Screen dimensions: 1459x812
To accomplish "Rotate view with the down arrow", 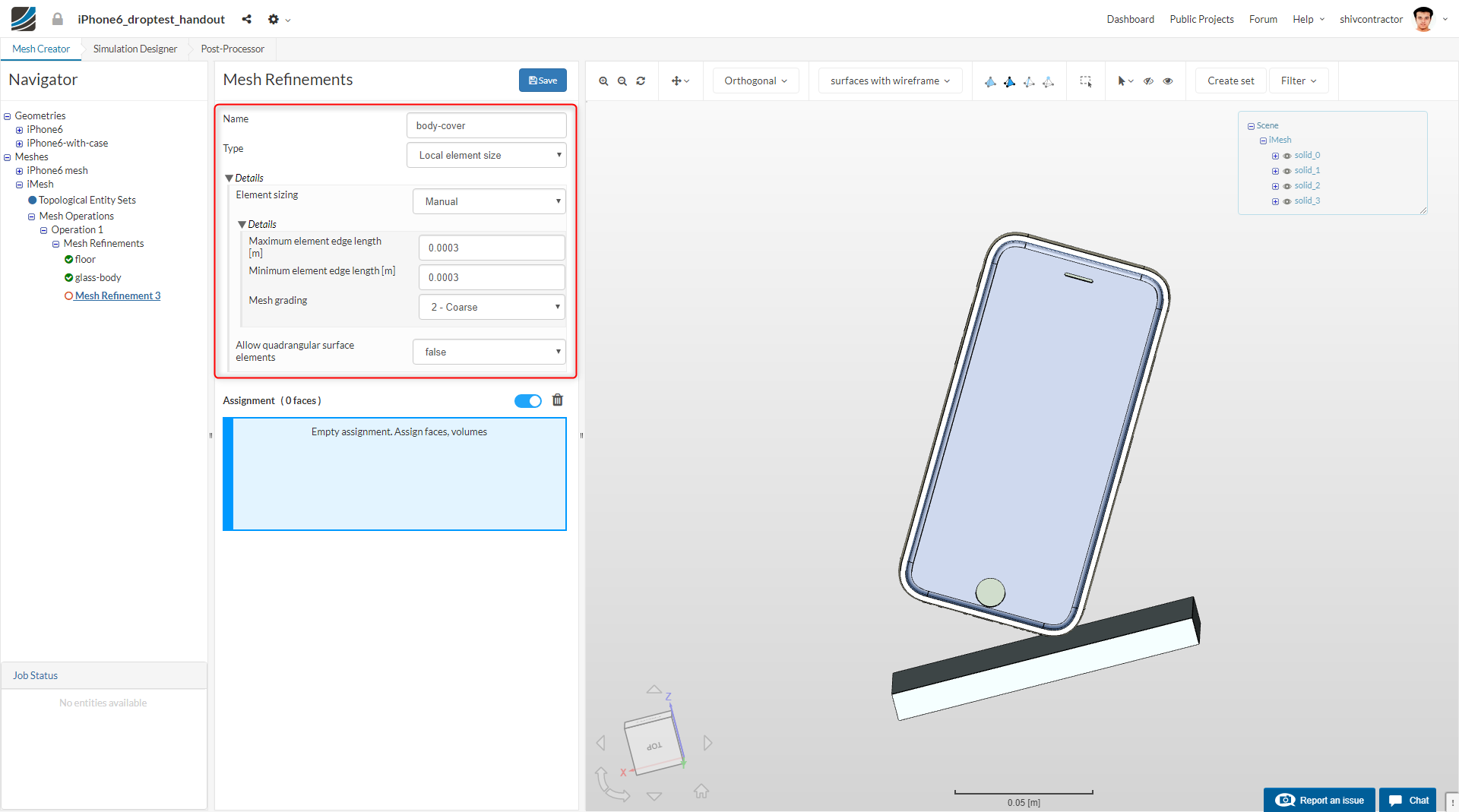I will (x=654, y=796).
